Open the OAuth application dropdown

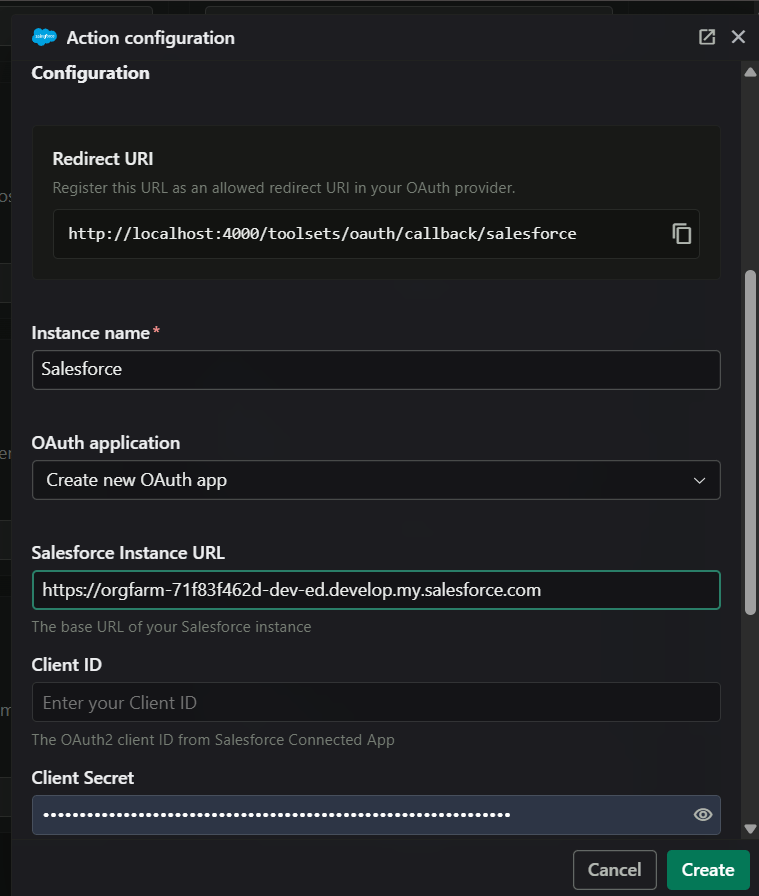pyautogui.click(x=376, y=480)
